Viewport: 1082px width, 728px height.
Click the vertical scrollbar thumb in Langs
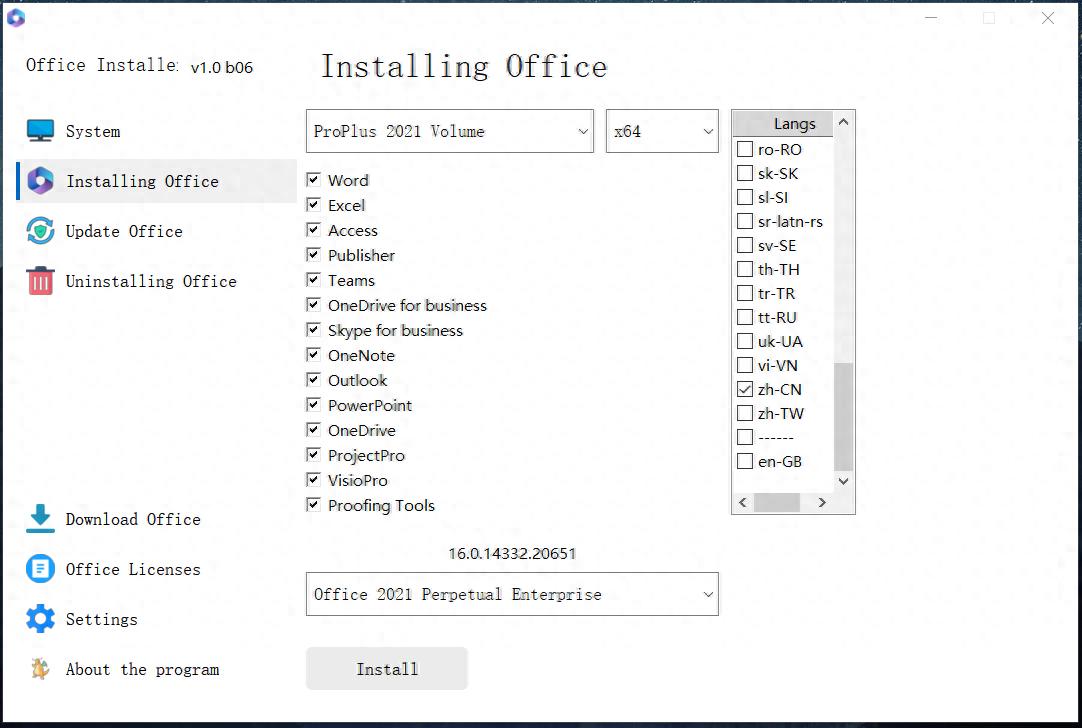(x=843, y=416)
